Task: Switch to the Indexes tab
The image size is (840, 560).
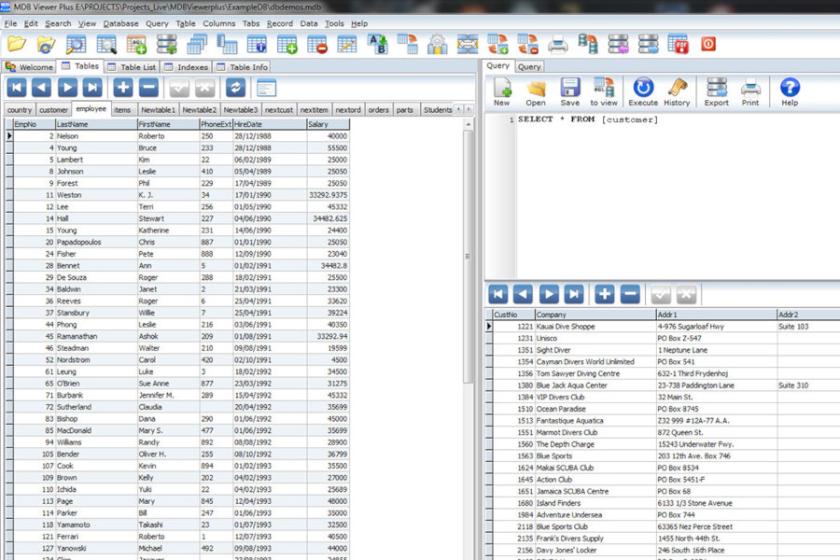Action: coord(186,67)
